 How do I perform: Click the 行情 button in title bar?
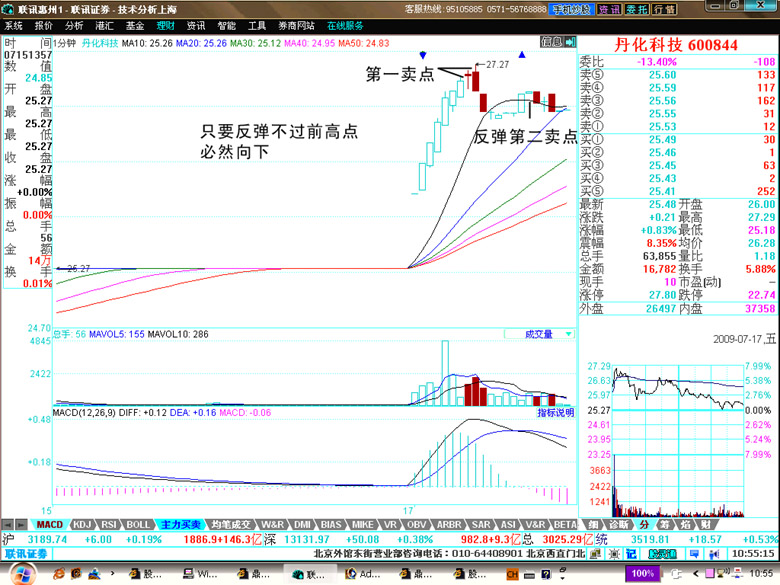point(664,9)
